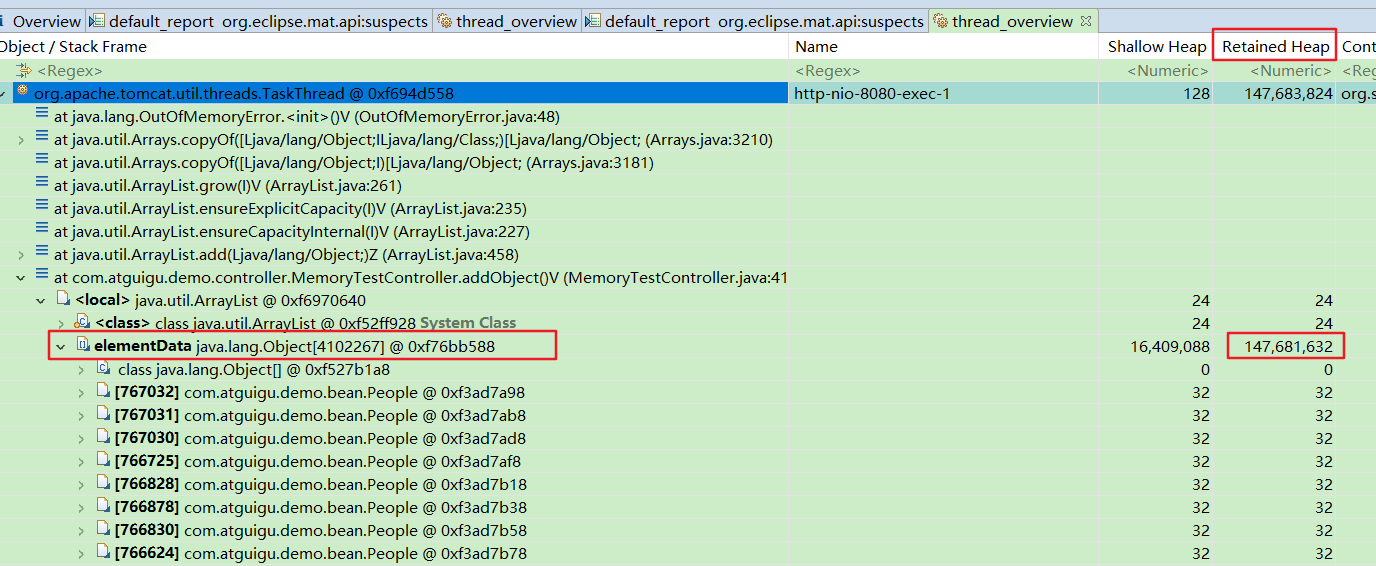Select the People [766828] tree row

(x=688, y=485)
